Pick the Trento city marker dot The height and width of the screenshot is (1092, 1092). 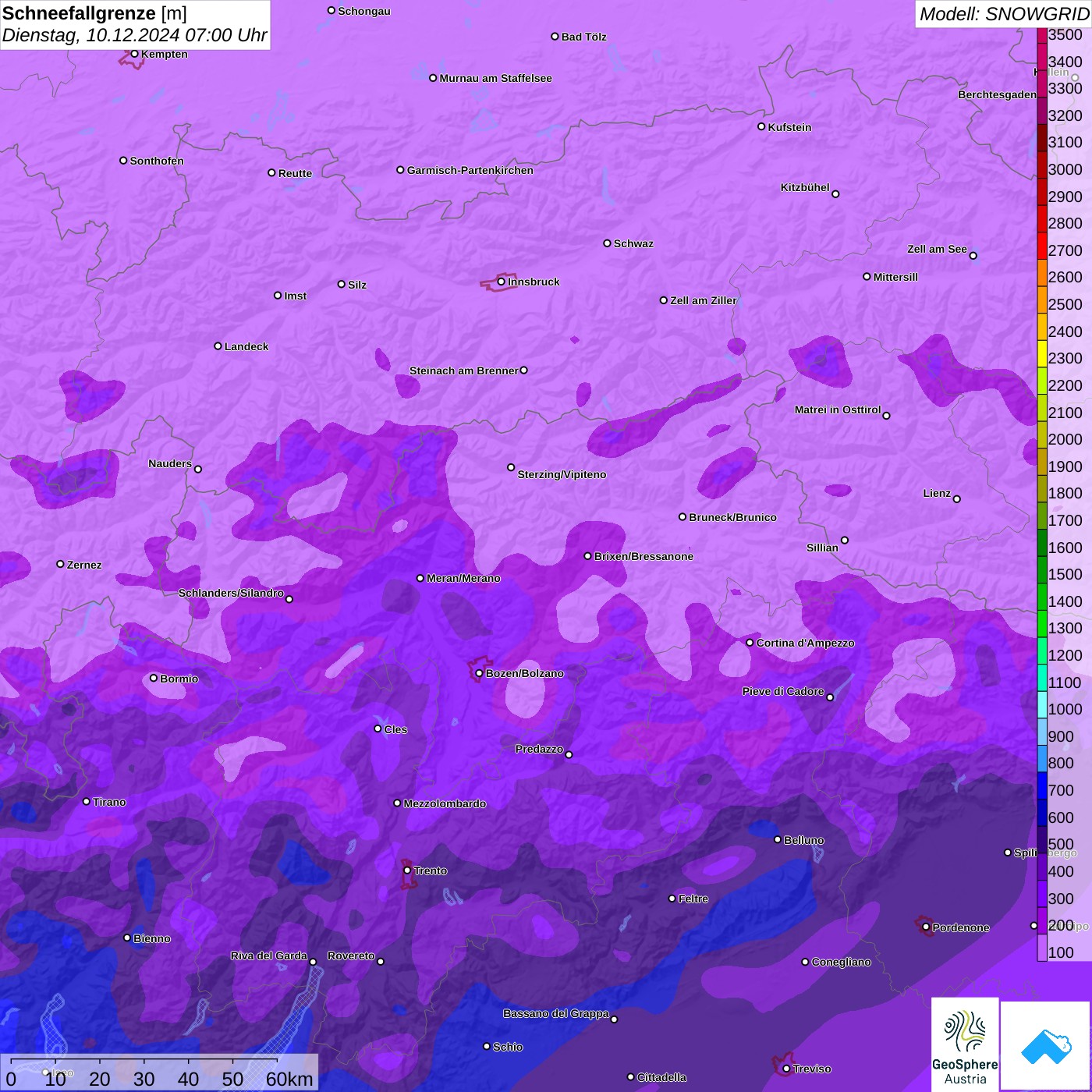click(407, 870)
